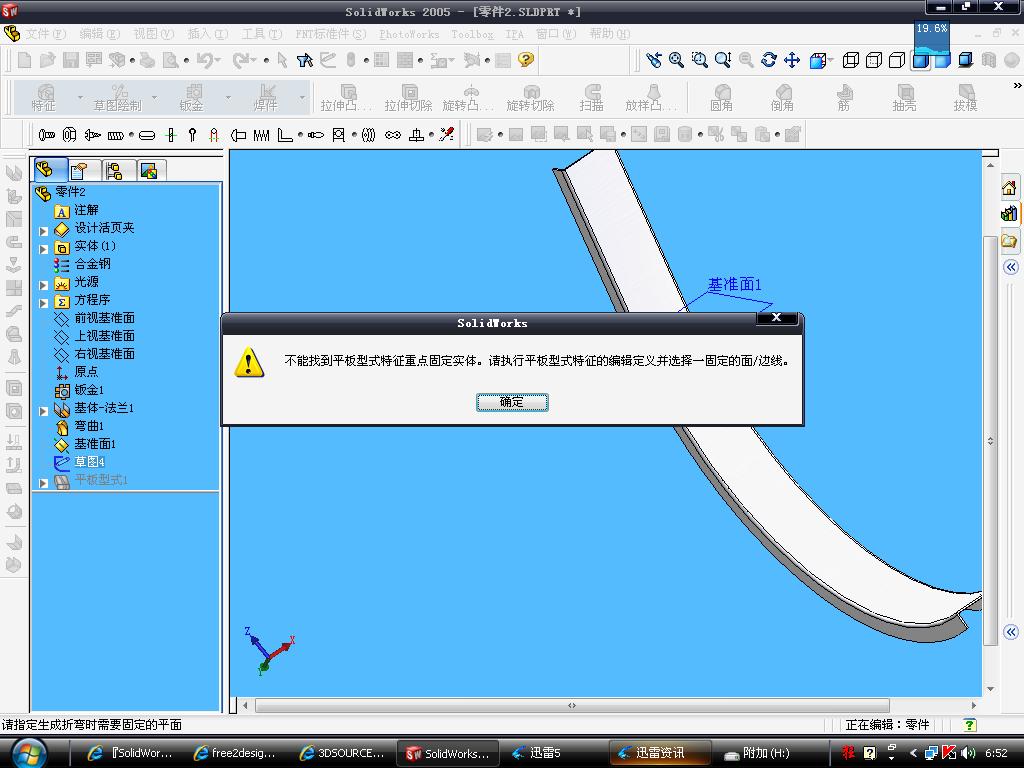Click the Rotate View icon
Screen dimensions: 1024x768
(x=769, y=60)
